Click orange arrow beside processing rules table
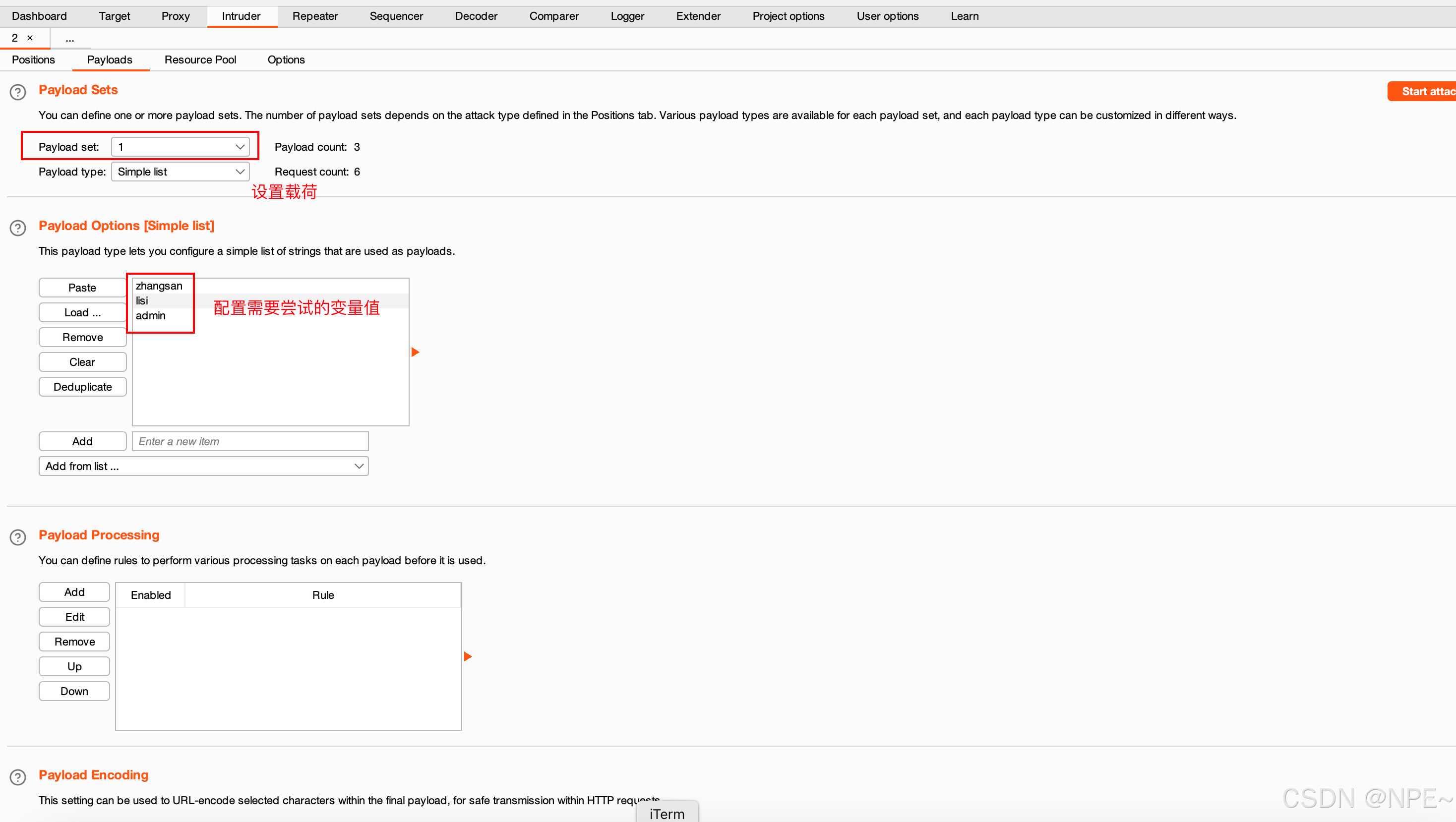Image resolution: width=1456 pixels, height=822 pixels. 468,656
